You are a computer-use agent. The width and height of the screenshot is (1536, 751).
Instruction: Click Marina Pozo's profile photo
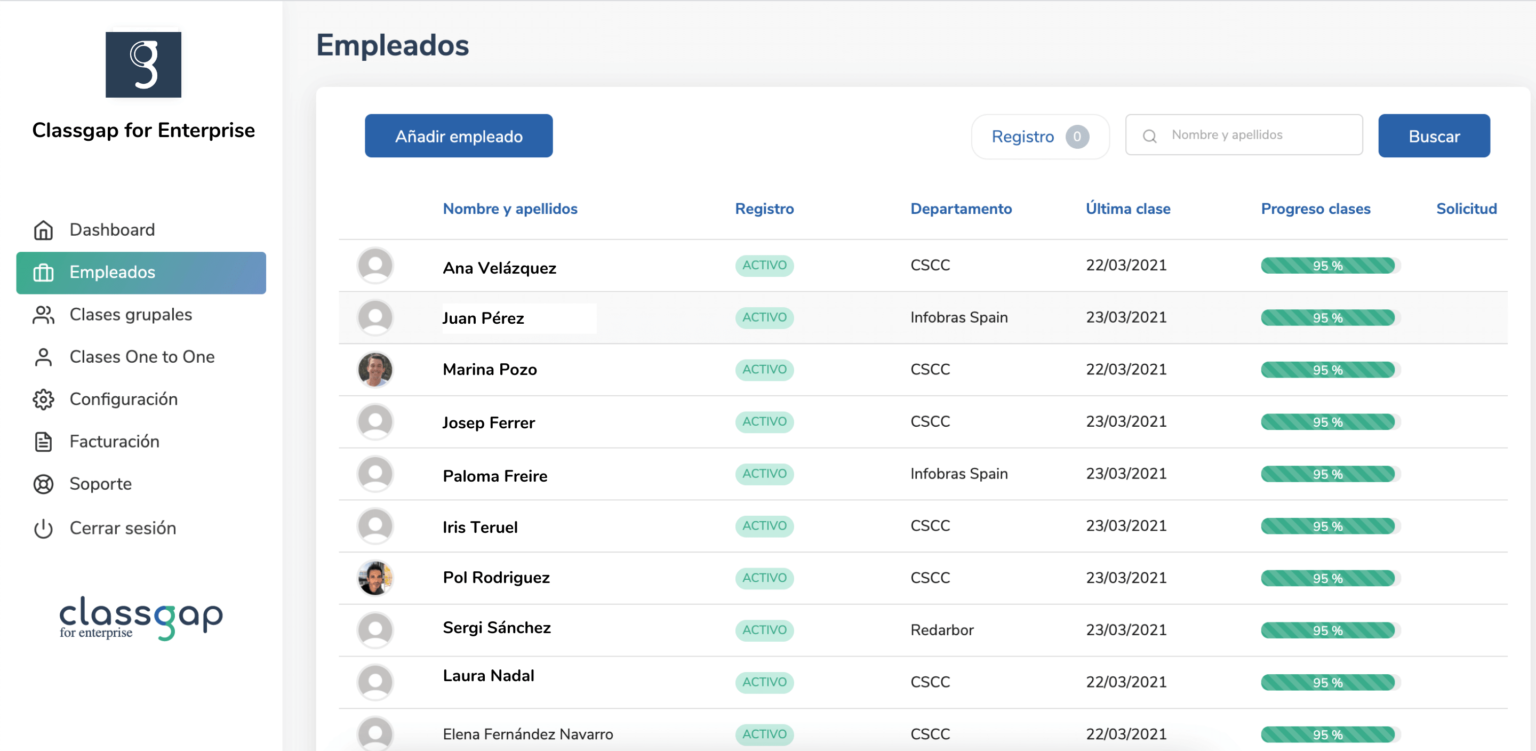(375, 370)
